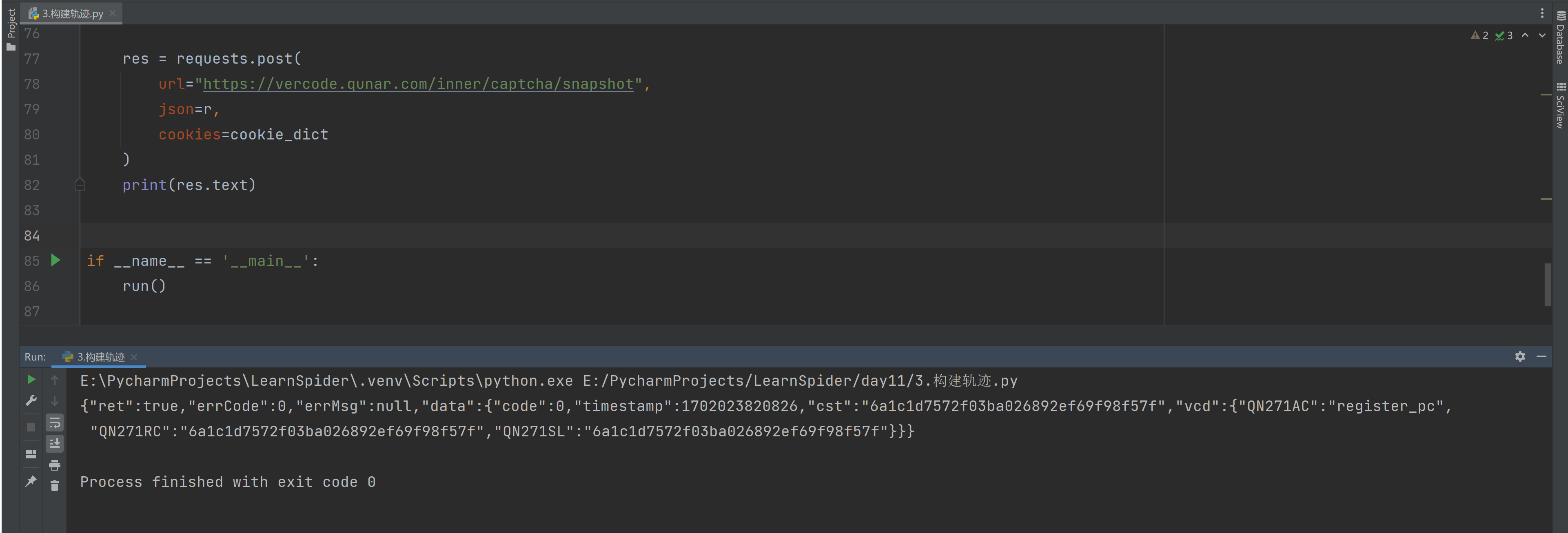1568x533 pixels.
Task: Close the 3.构建轨迹.py editor tab
Action: (113, 13)
